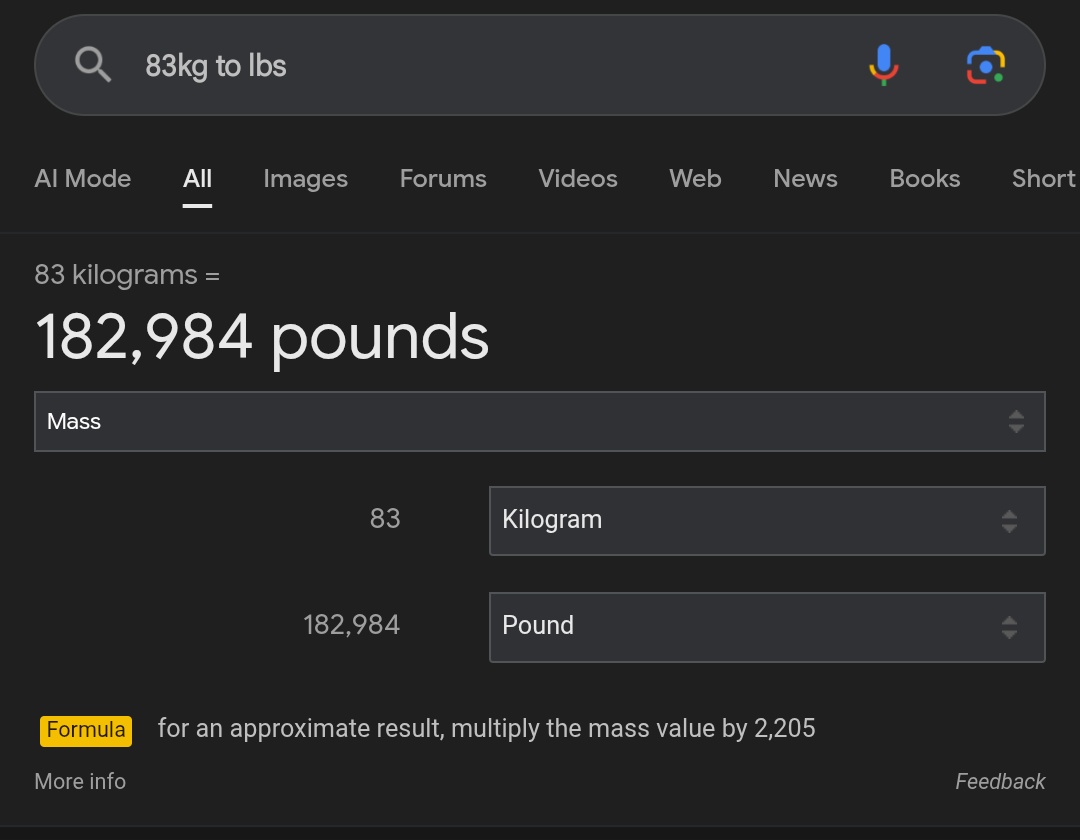This screenshot has height=840, width=1080.
Task: Open the News tab
Action: [805, 178]
